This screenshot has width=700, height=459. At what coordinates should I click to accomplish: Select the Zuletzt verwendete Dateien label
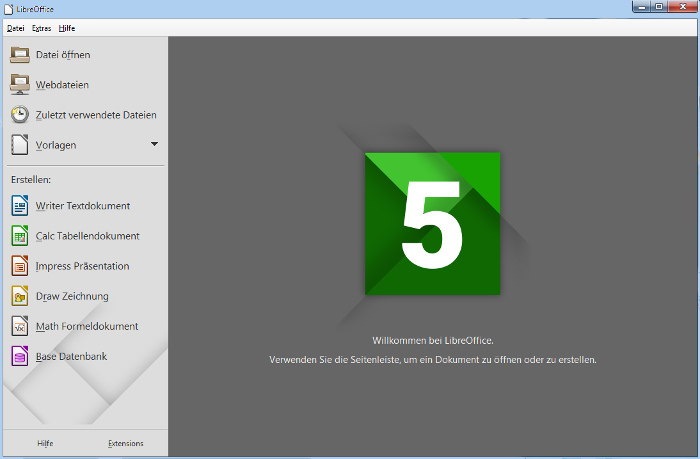tap(96, 115)
